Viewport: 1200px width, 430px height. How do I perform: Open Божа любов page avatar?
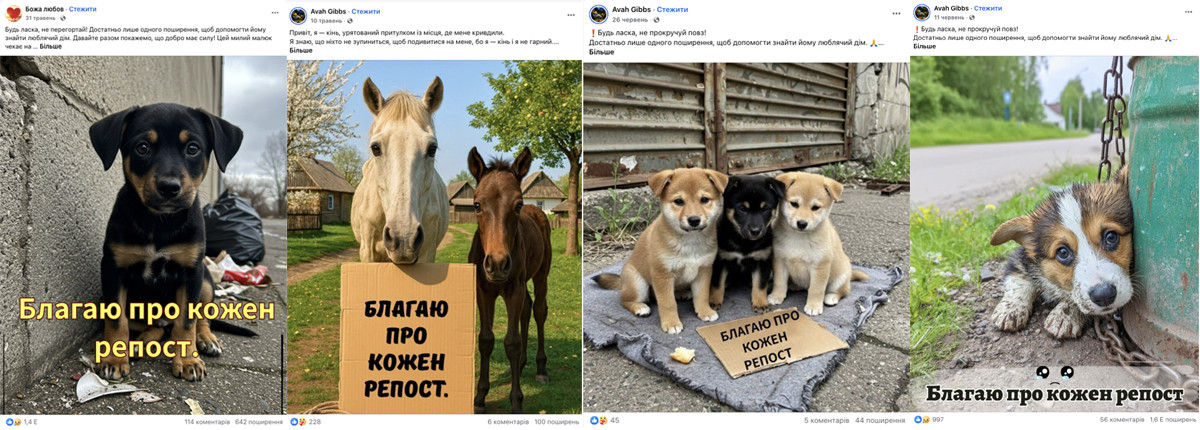[13, 14]
